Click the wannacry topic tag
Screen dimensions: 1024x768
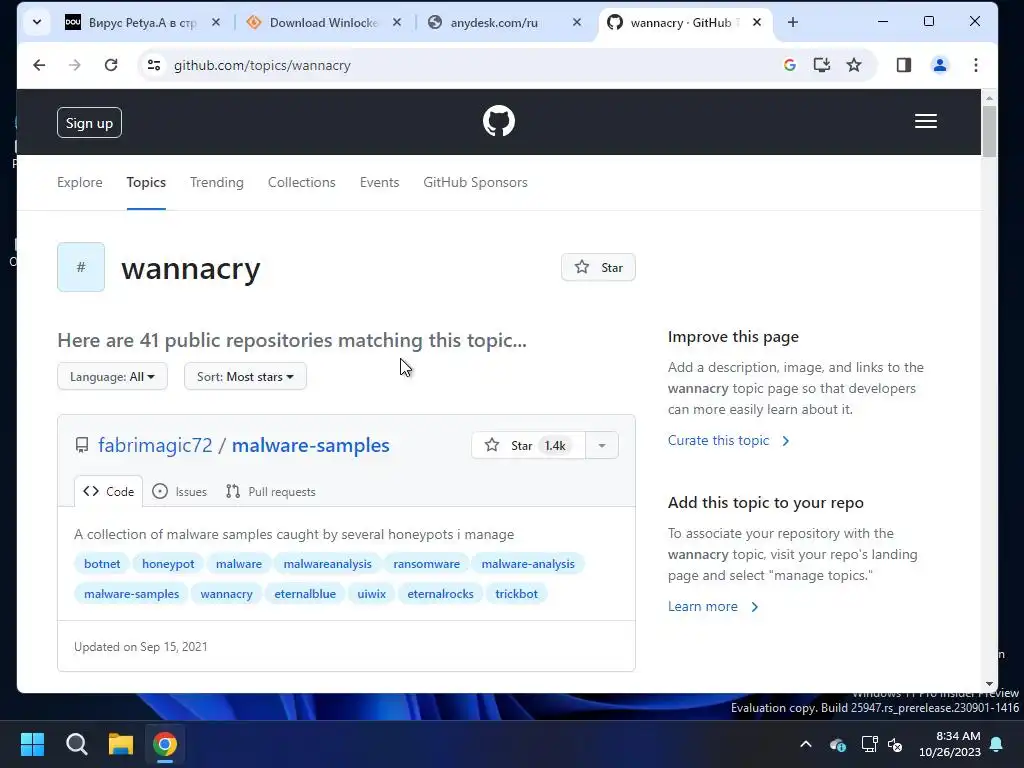227,594
